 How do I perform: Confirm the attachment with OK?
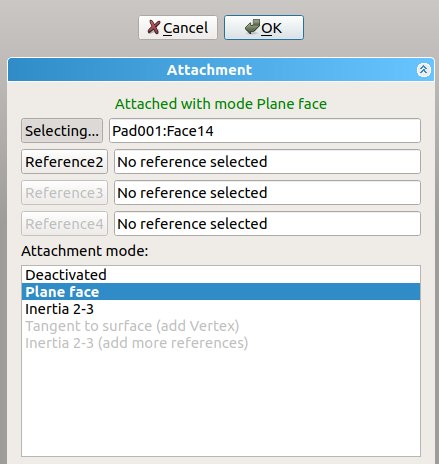(x=264, y=28)
